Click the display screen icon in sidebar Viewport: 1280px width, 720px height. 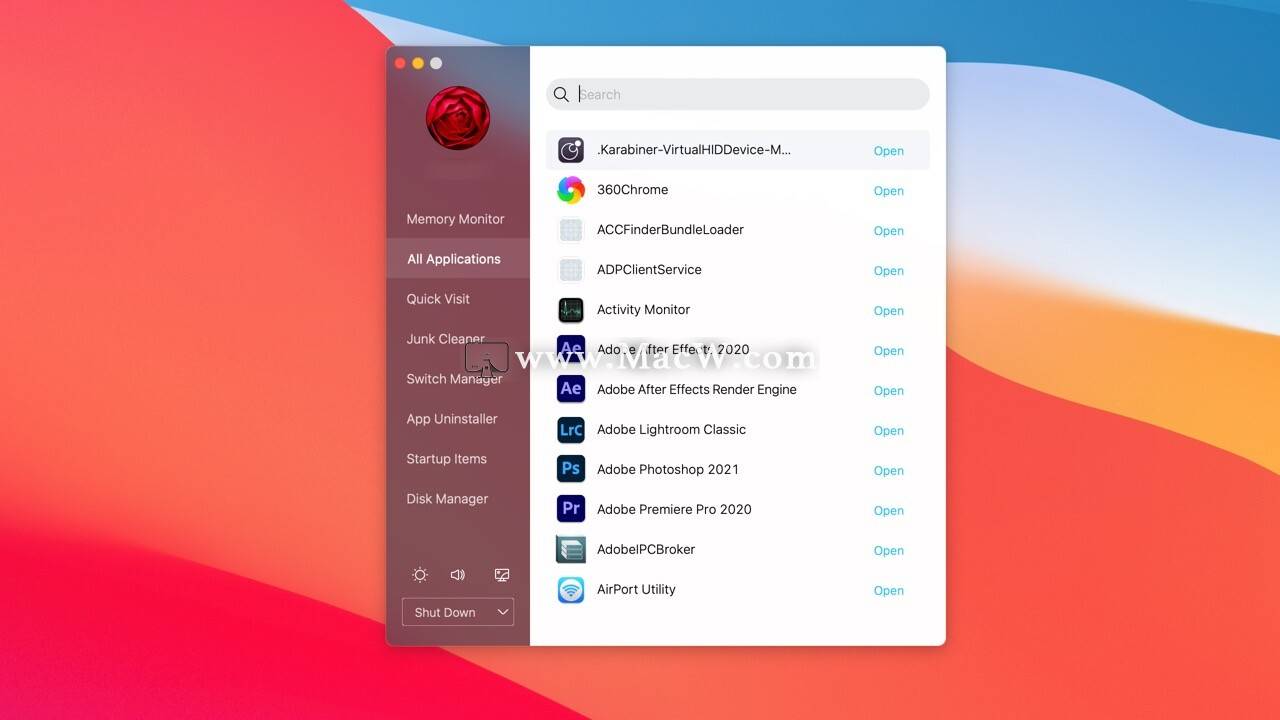coord(502,575)
